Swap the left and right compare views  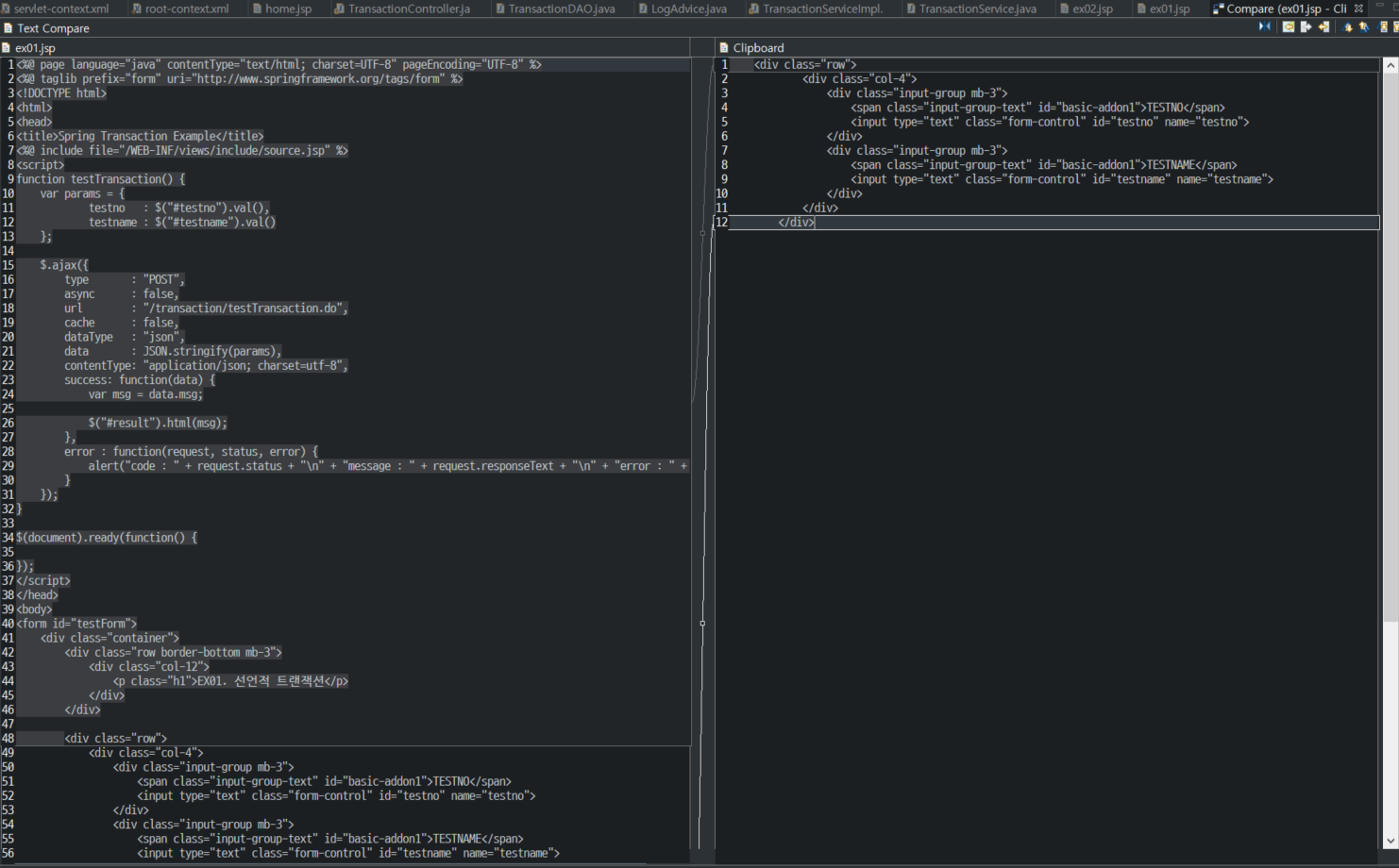(1265, 26)
